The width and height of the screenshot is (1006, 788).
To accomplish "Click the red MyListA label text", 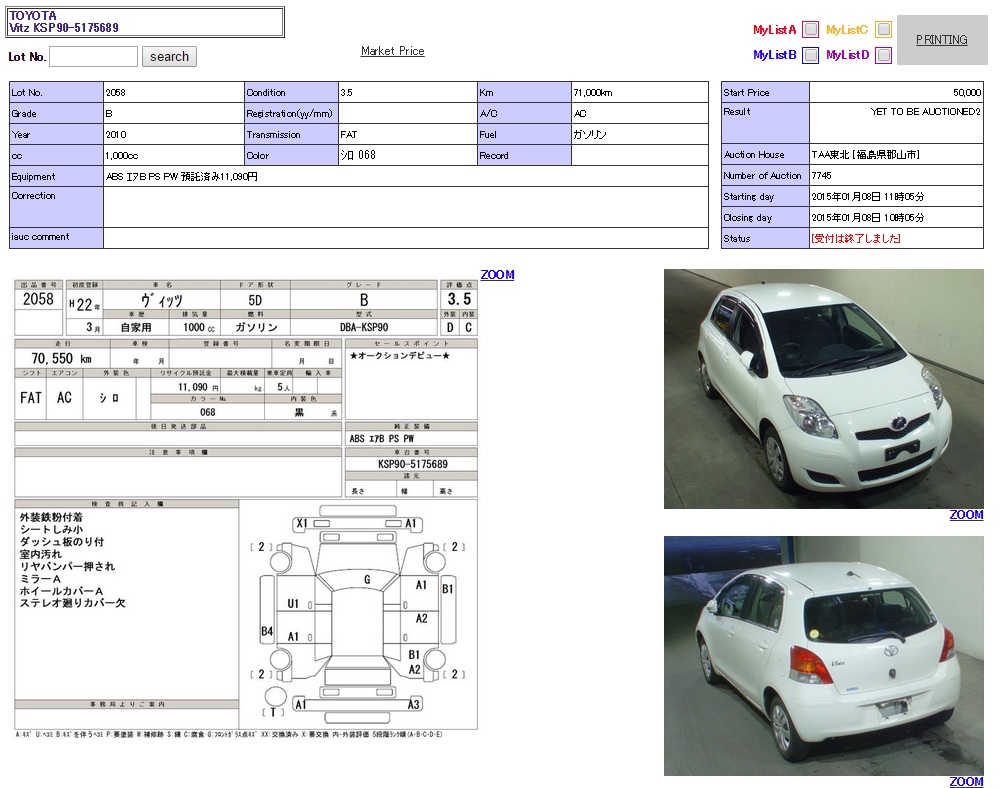I will (x=775, y=30).
